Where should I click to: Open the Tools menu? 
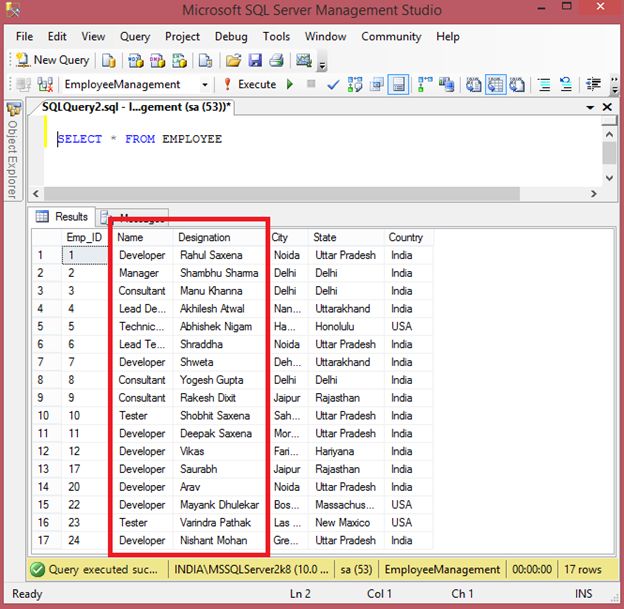coord(276,36)
